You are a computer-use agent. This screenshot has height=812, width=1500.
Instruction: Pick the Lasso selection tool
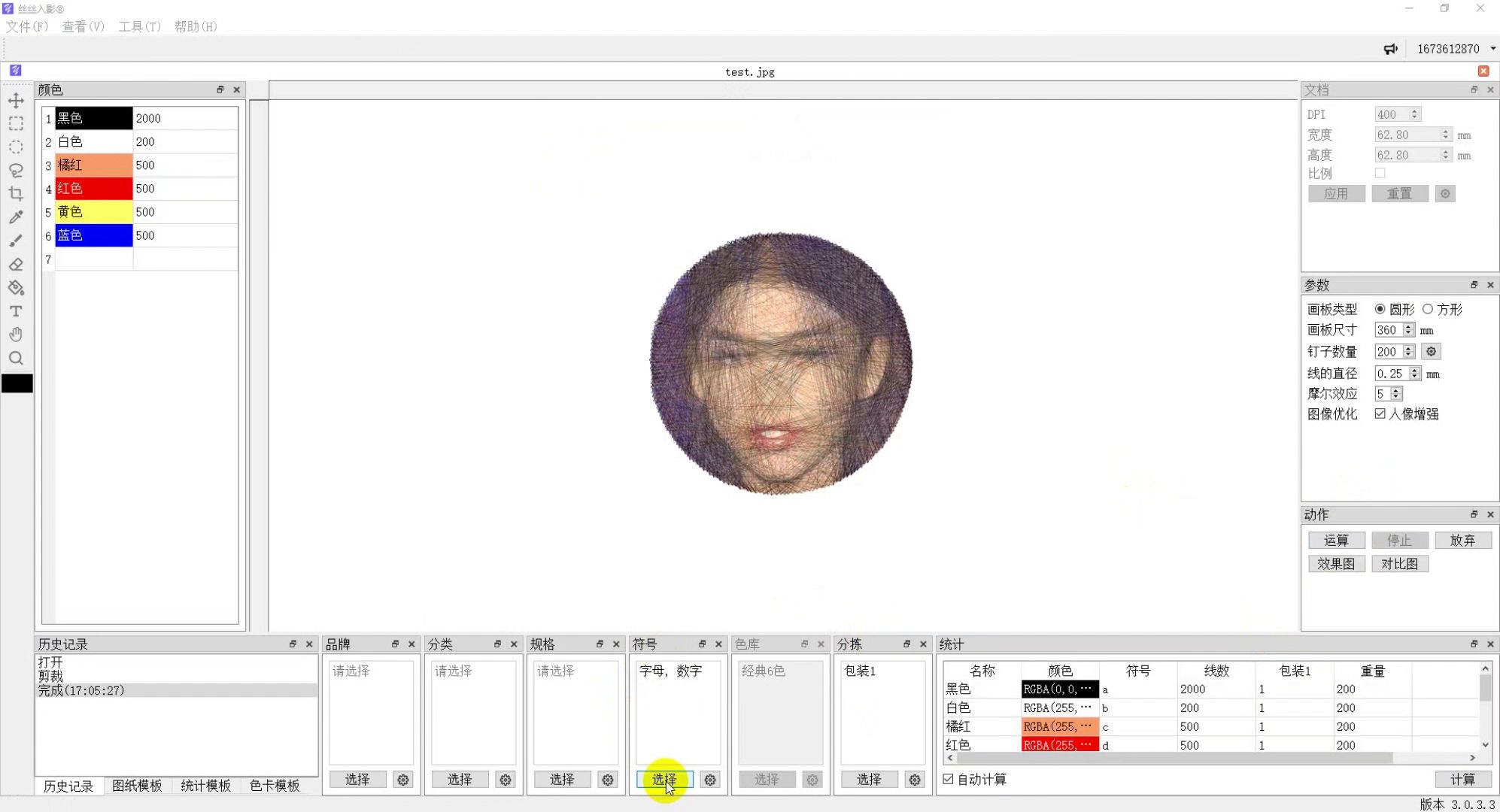[16, 171]
